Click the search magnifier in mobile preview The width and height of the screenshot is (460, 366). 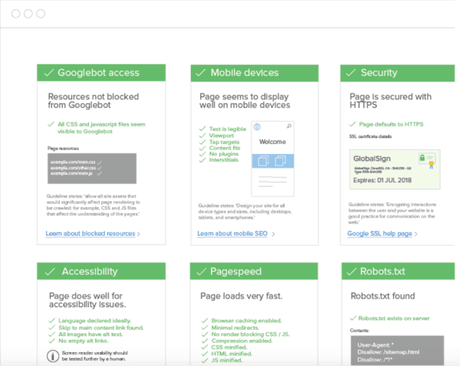click(x=289, y=126)
